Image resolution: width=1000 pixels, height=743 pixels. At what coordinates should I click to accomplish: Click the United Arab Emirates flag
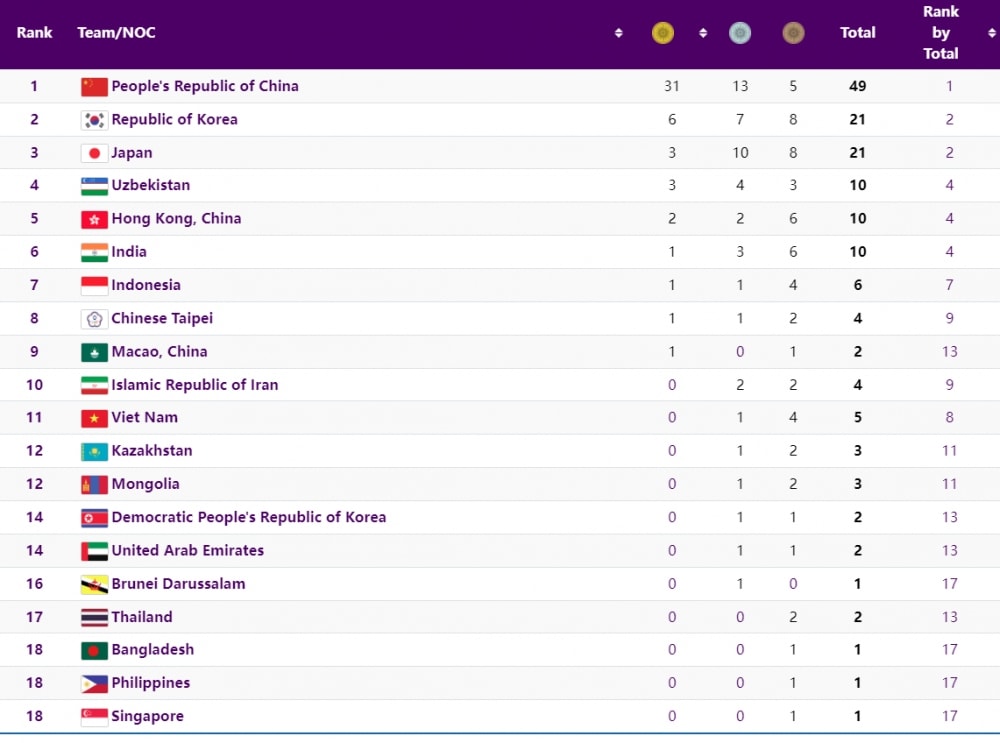(94, 551)
